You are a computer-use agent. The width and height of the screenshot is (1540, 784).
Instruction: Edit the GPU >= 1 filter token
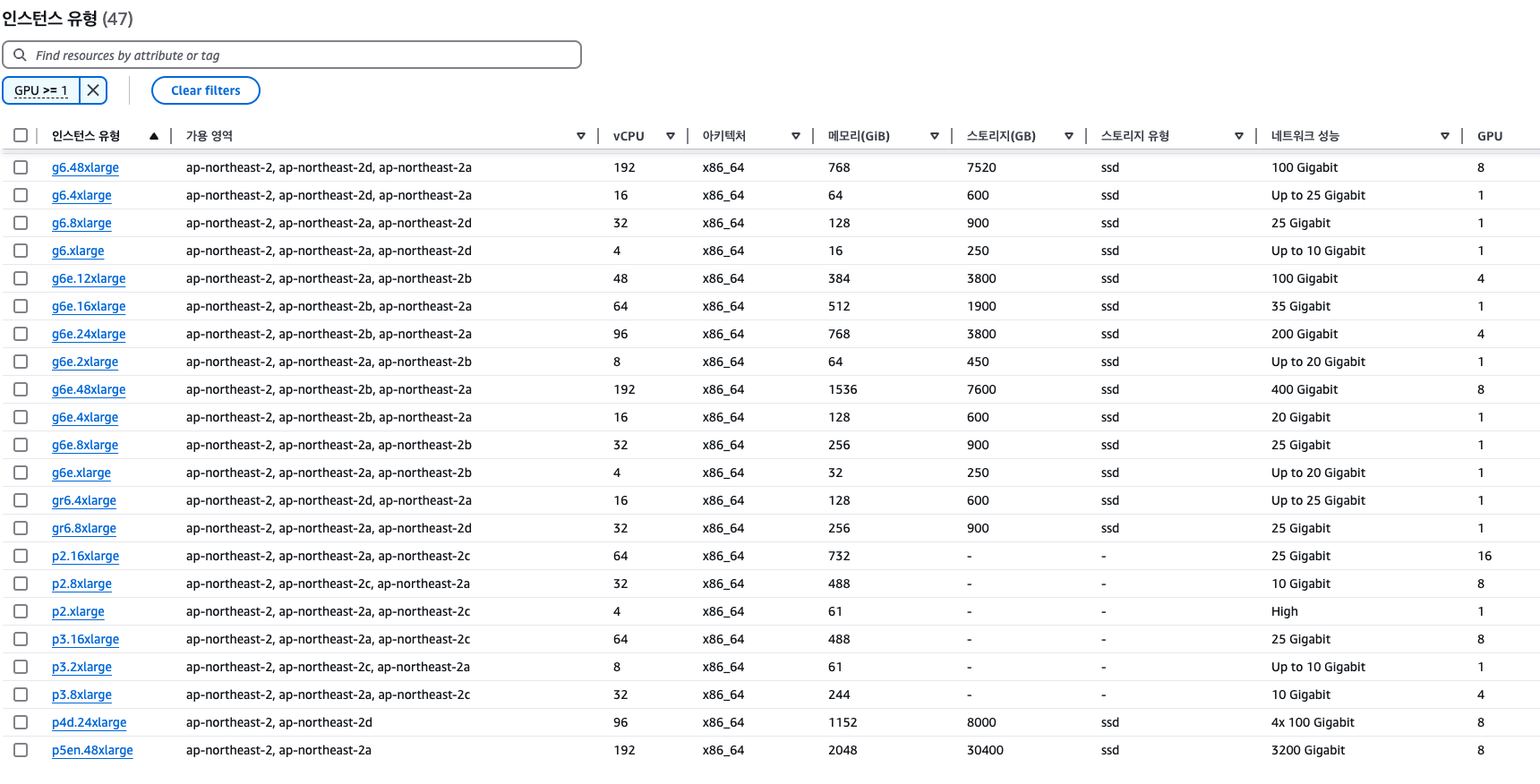tap(41, 90)
